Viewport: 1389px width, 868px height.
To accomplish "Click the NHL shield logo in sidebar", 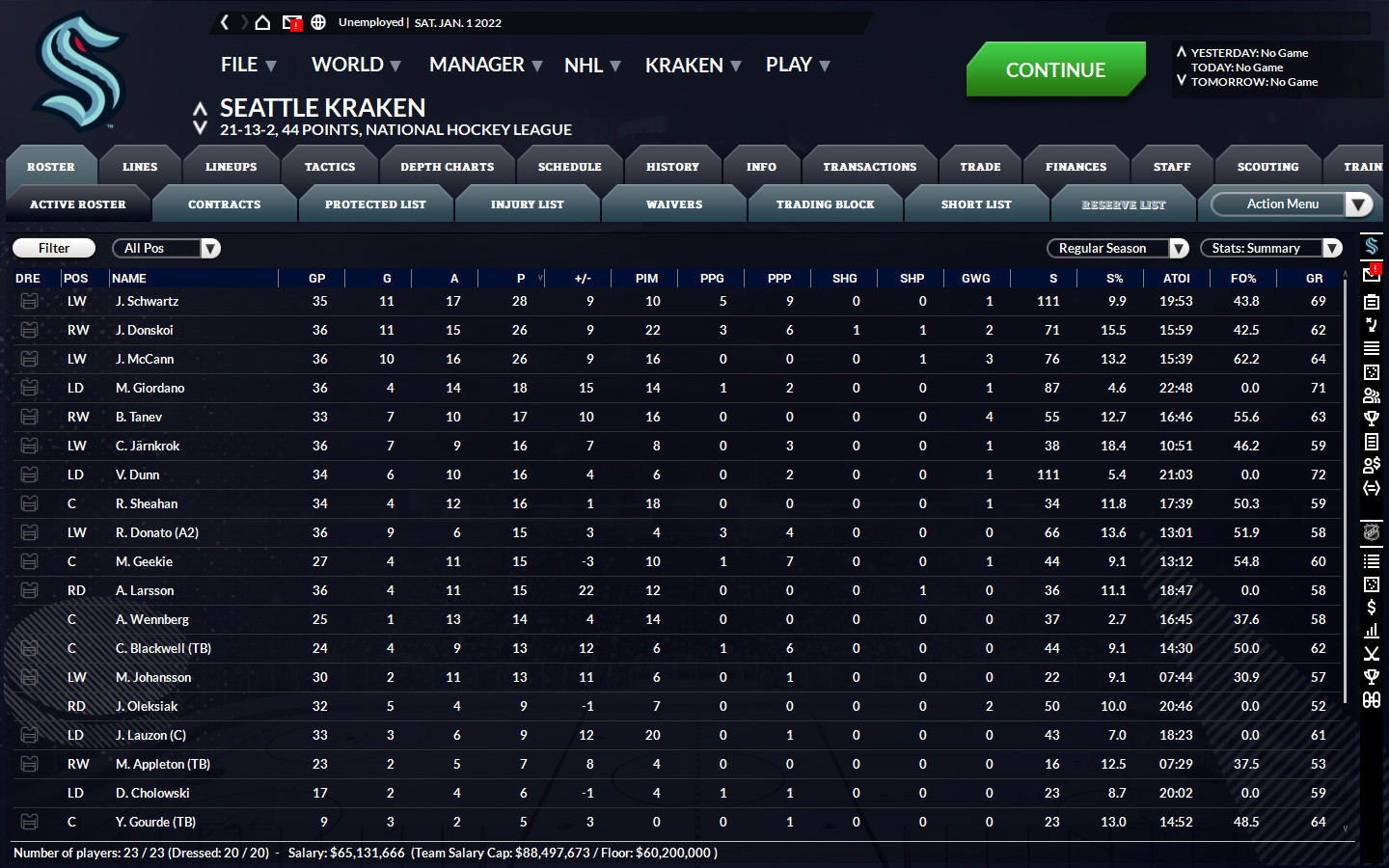I will (1371, 532).
